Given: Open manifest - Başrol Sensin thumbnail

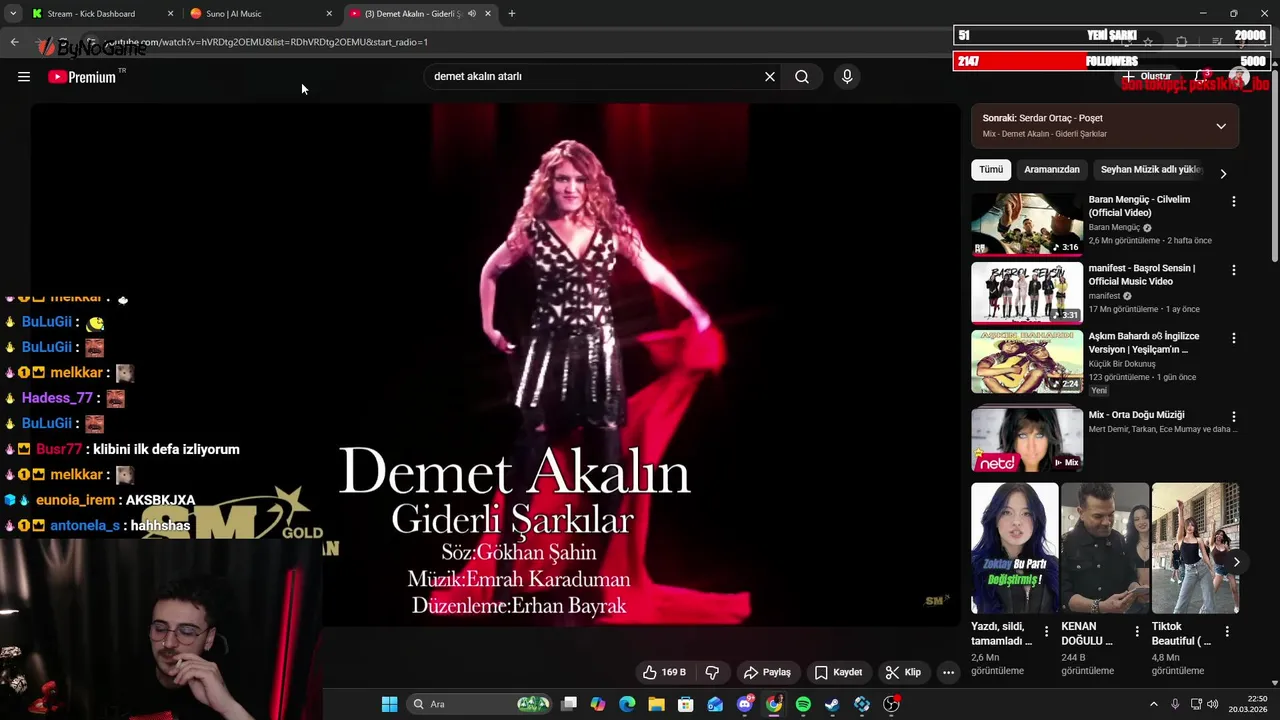Looking at the screenshot, I should click(1027, 293).
